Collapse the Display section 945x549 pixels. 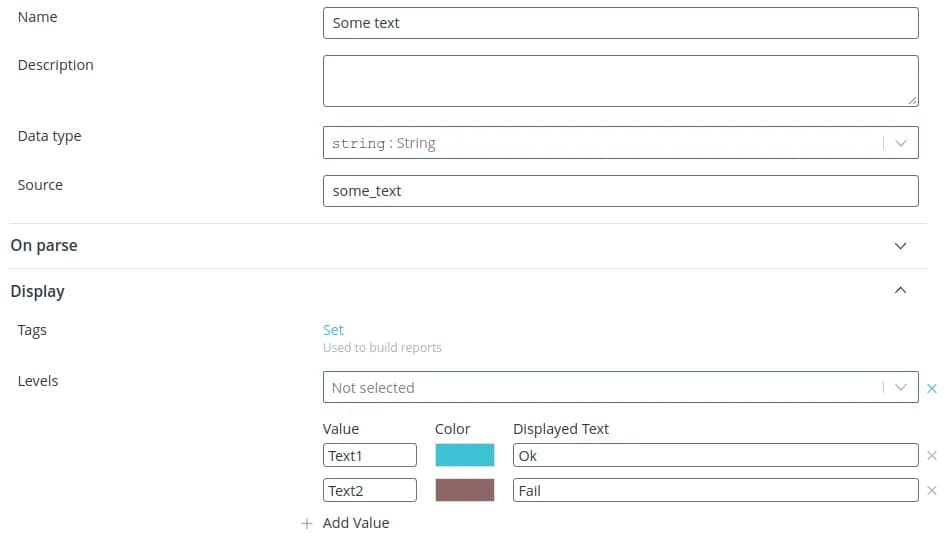[900, 291]
